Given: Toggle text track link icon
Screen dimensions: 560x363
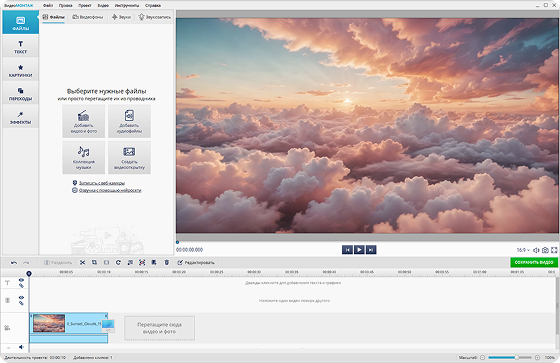Looking at the screenshot, I should tap(21, 285).
